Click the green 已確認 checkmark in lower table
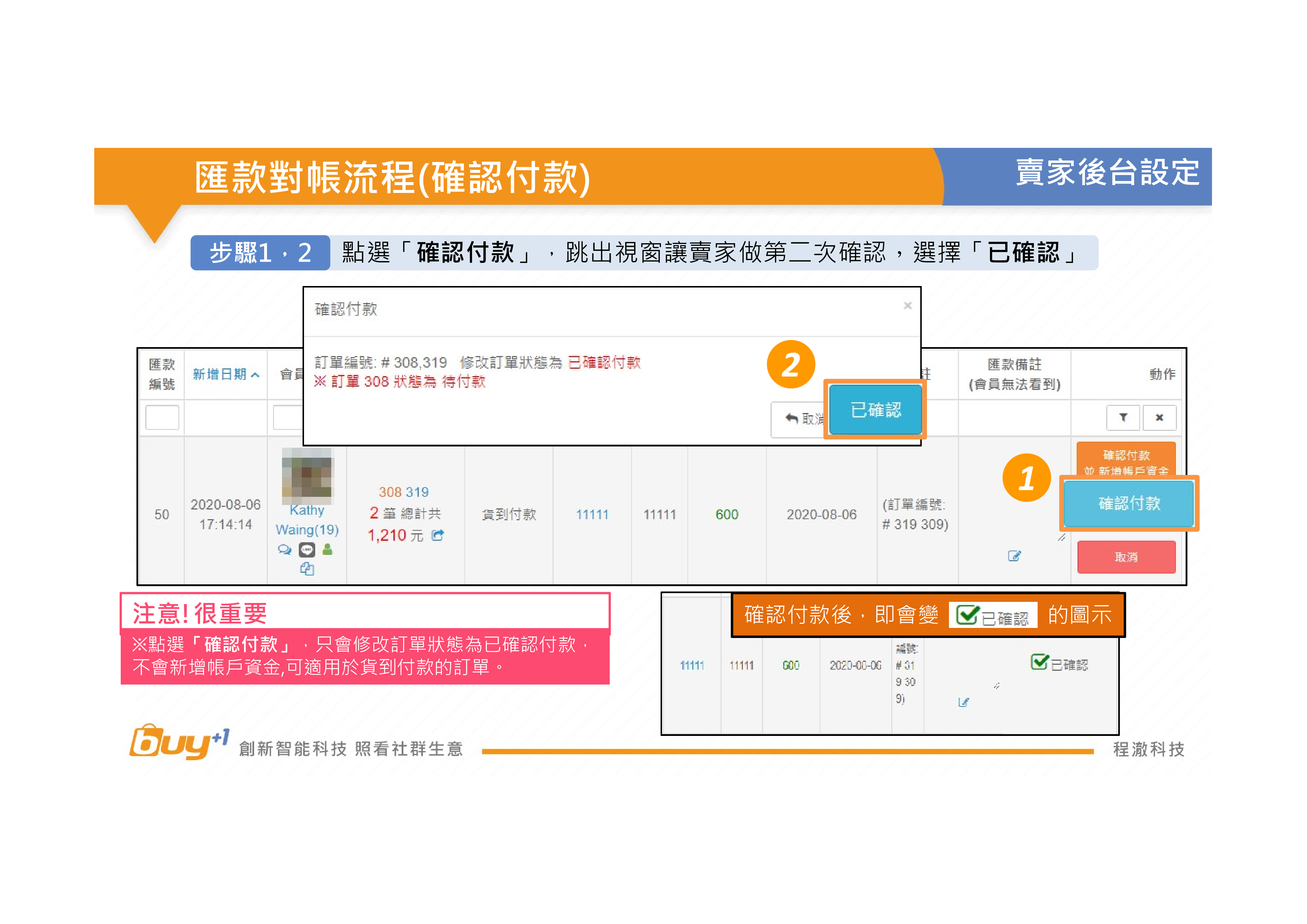 1039,662
